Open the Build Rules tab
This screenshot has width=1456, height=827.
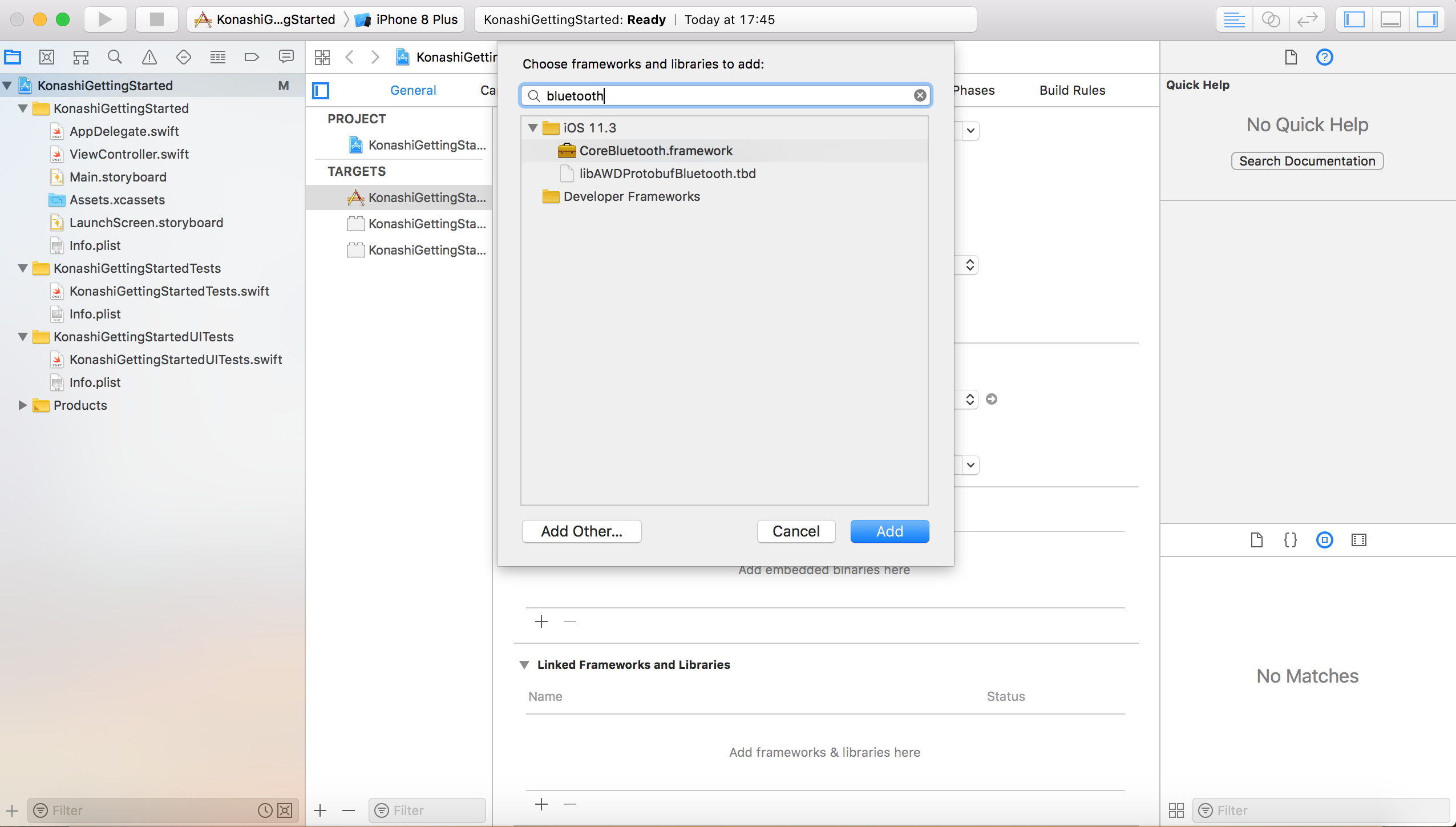1072,90
